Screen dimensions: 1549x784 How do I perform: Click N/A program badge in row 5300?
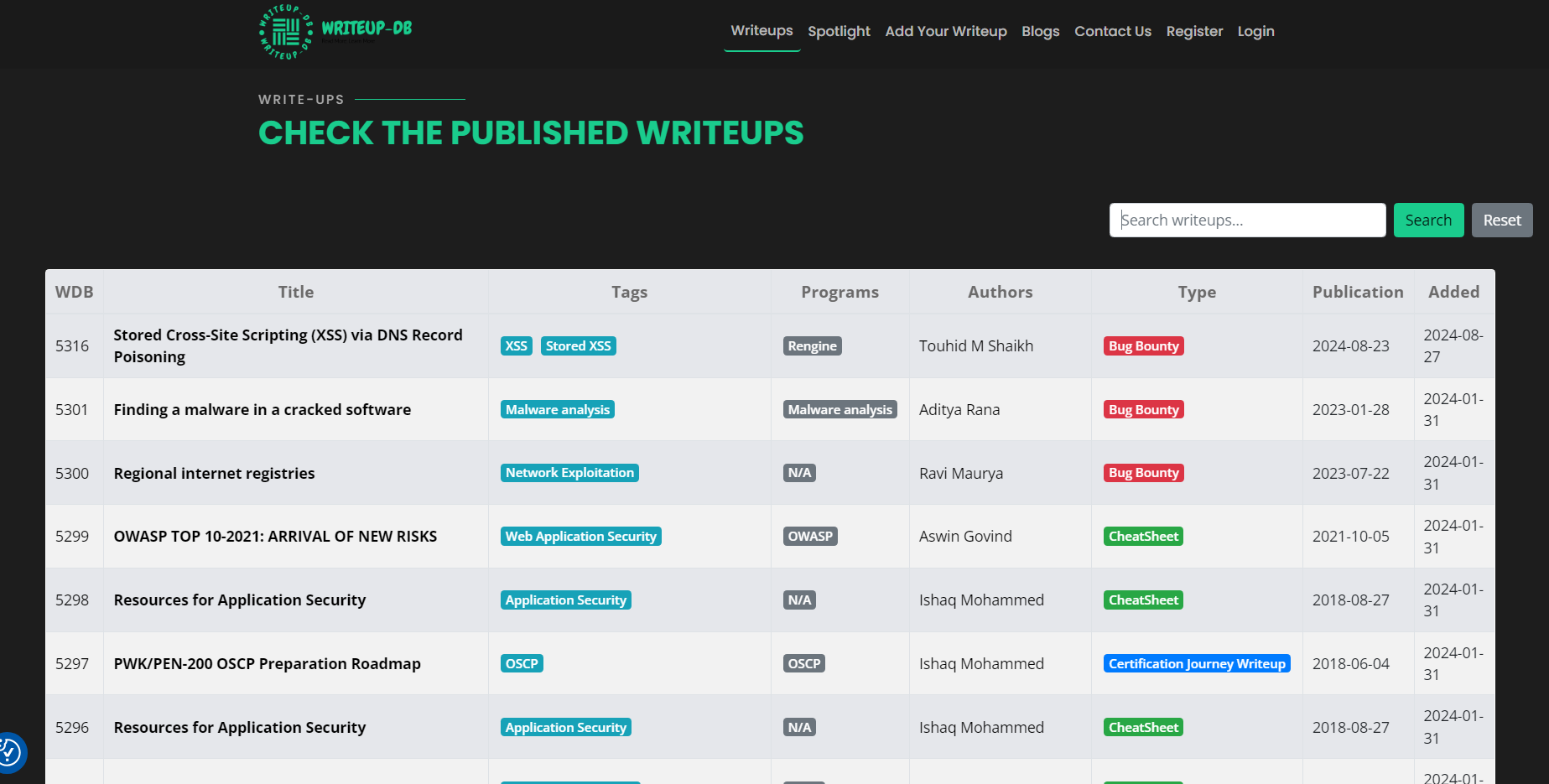pyautogui.click(x=799, y=473)
